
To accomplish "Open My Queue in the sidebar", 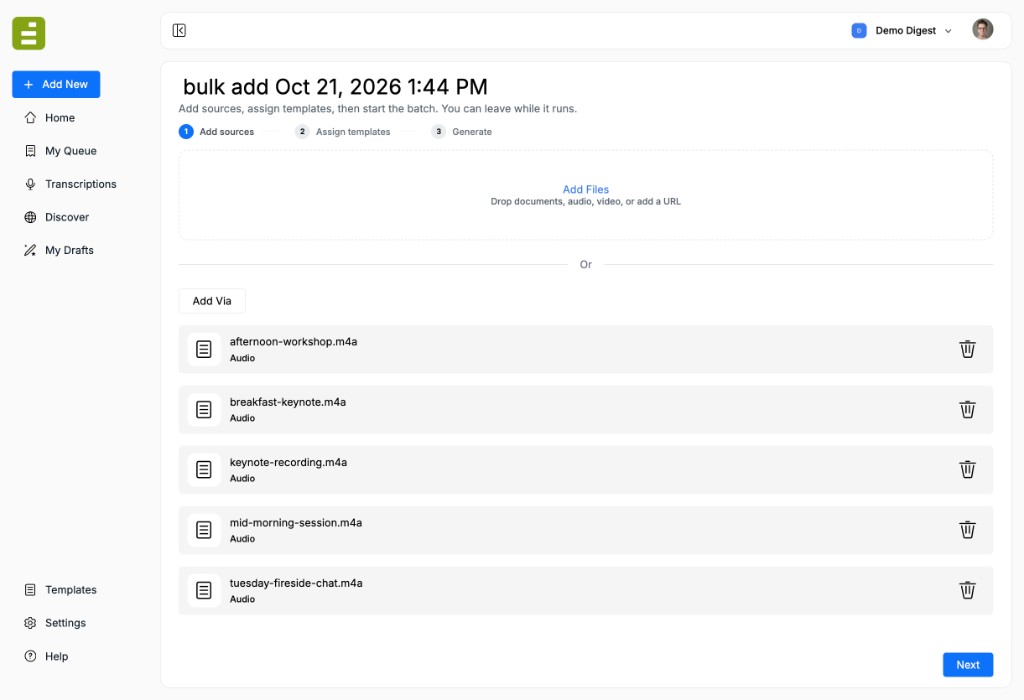I will click(x=71, y=151).
